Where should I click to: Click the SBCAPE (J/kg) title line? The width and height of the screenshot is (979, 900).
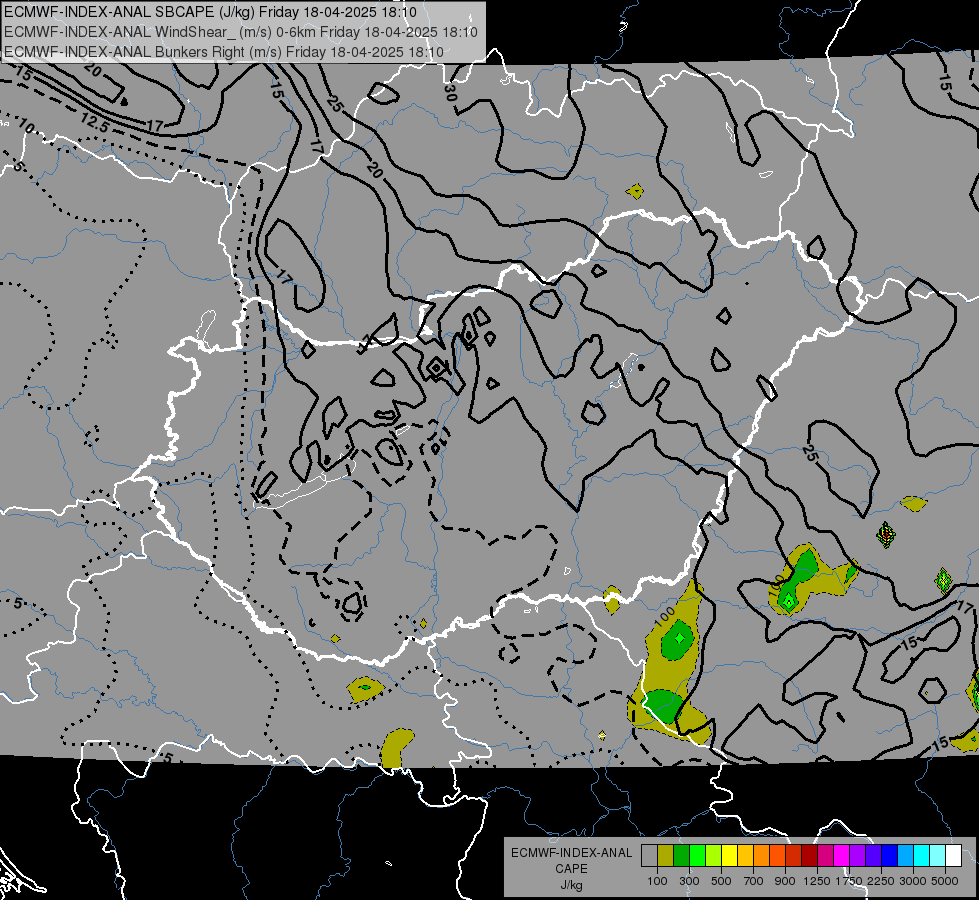pyautogui.click(x=210, y=11)
